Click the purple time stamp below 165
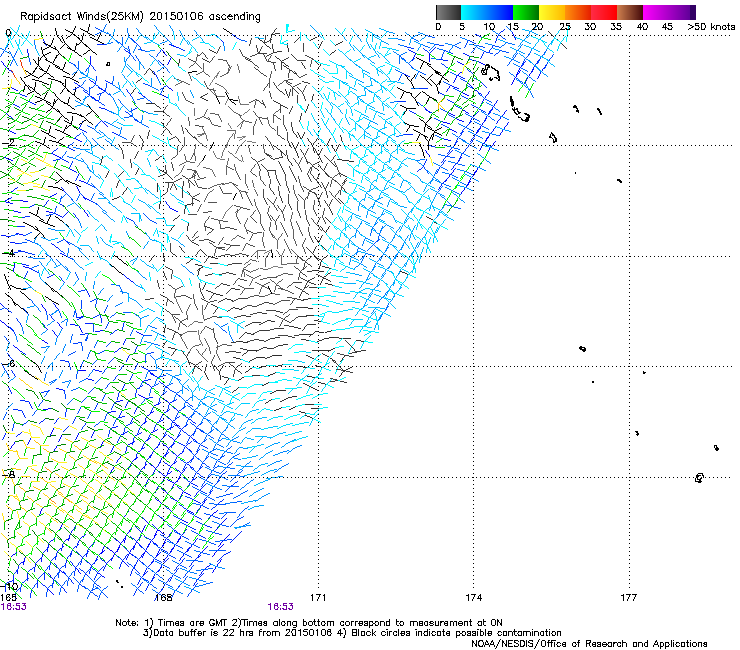Viewport: 740px width, 650px height. (13, 607)
